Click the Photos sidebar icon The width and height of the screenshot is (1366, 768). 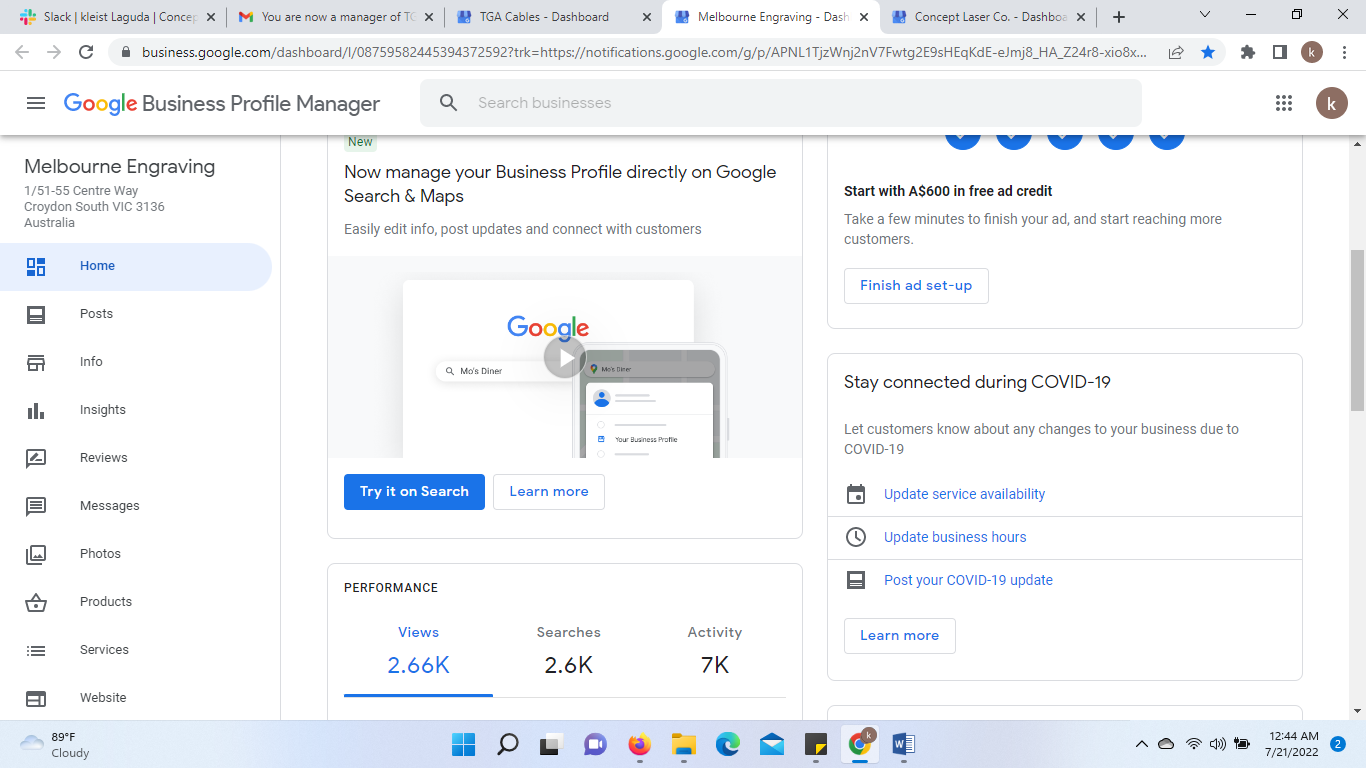pyautogui.click(x=36, y=554)
